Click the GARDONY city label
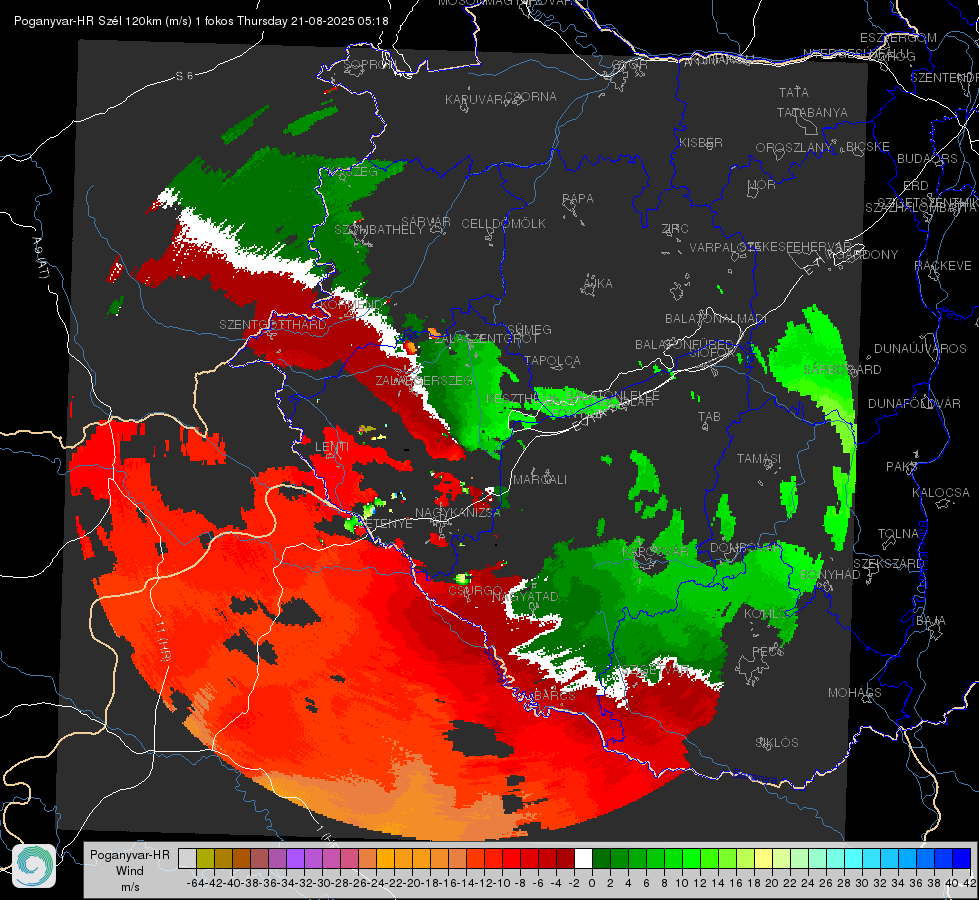Screen dimensions: 979x900 pos(867,255)
